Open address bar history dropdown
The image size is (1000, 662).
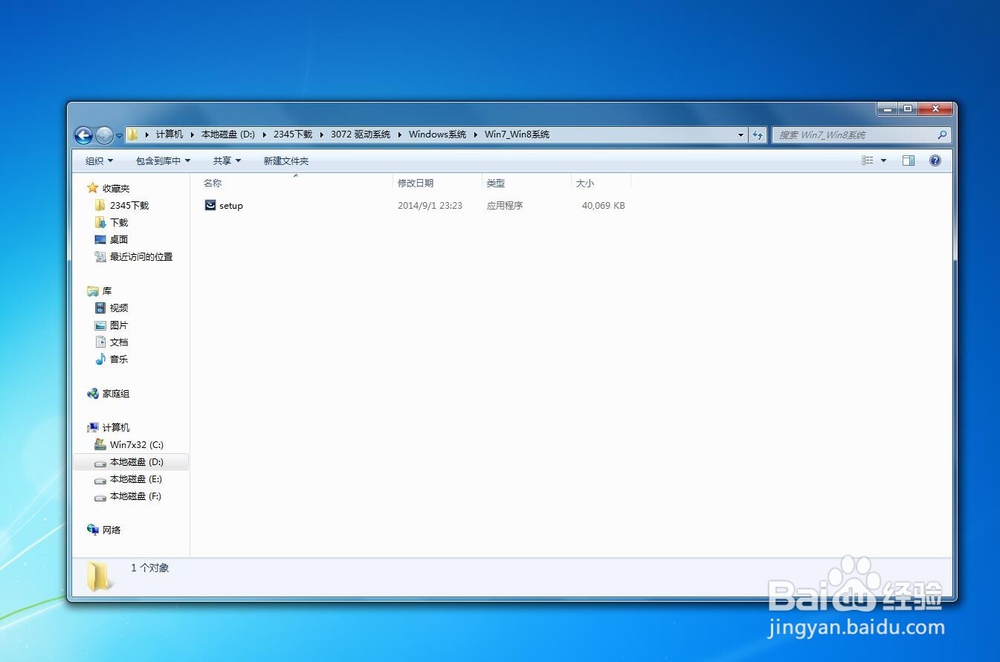point(740,135)
